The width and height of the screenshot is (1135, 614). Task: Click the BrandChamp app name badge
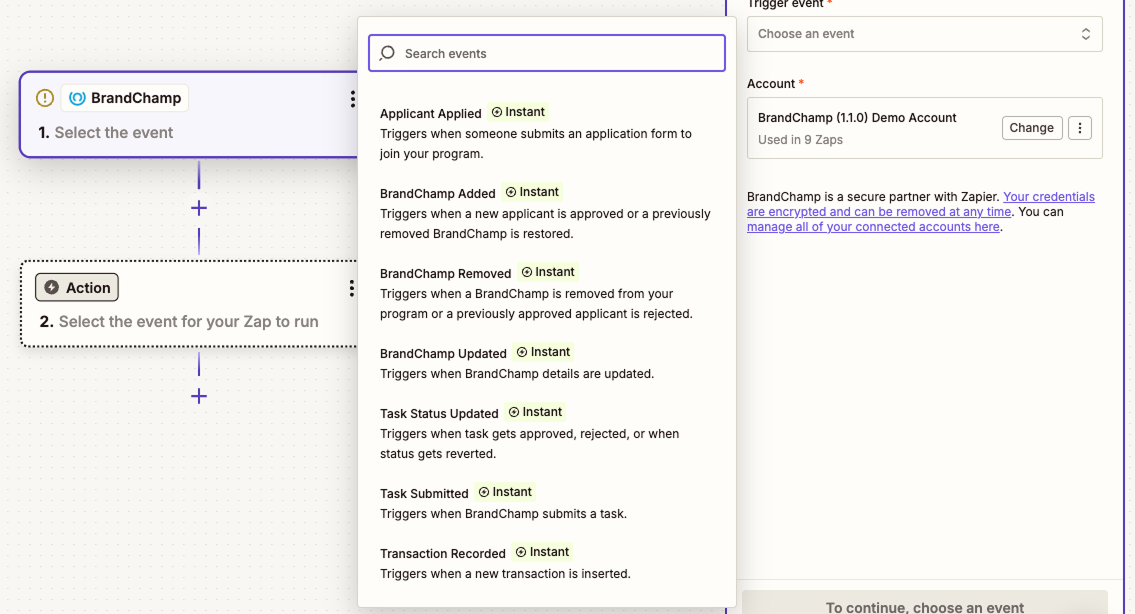tap(125, 98)
